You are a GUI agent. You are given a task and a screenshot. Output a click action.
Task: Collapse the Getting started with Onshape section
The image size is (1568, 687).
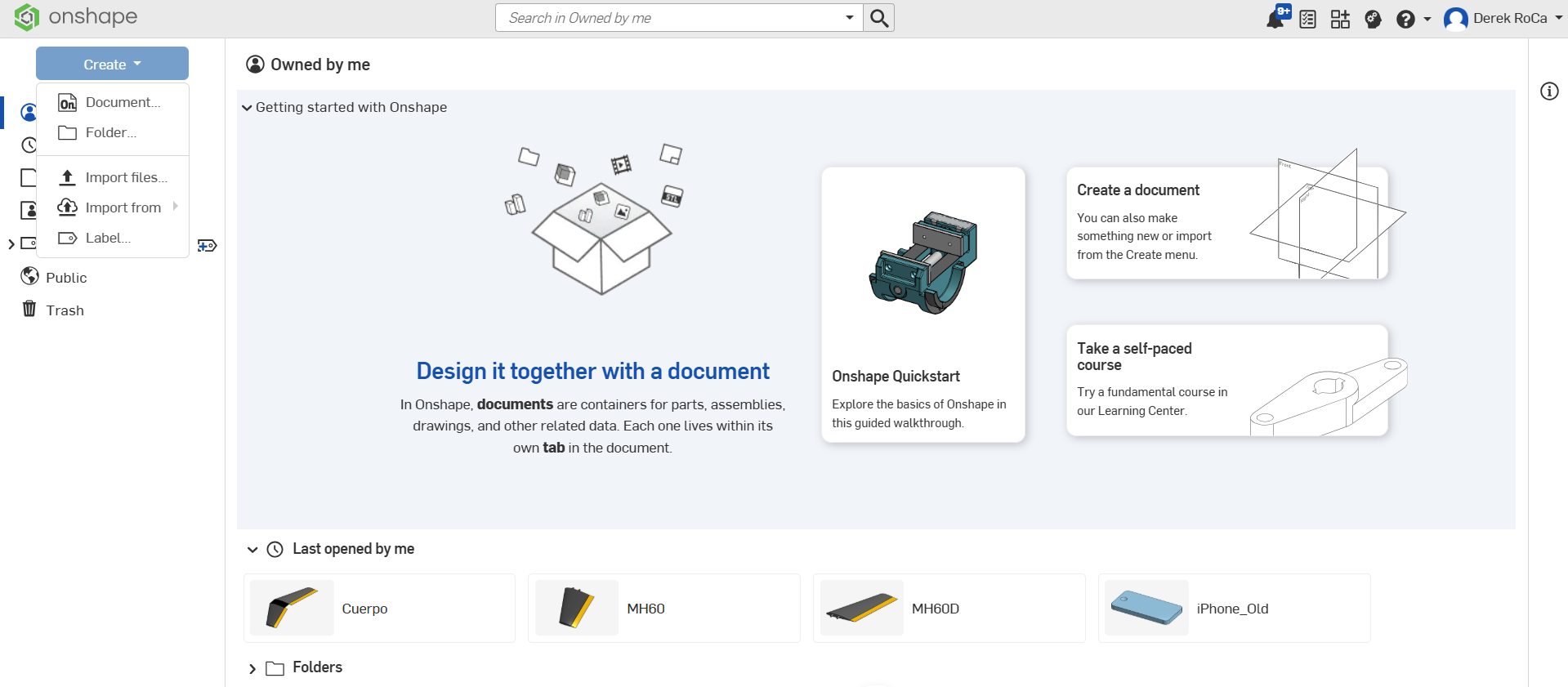pos(247,108)
